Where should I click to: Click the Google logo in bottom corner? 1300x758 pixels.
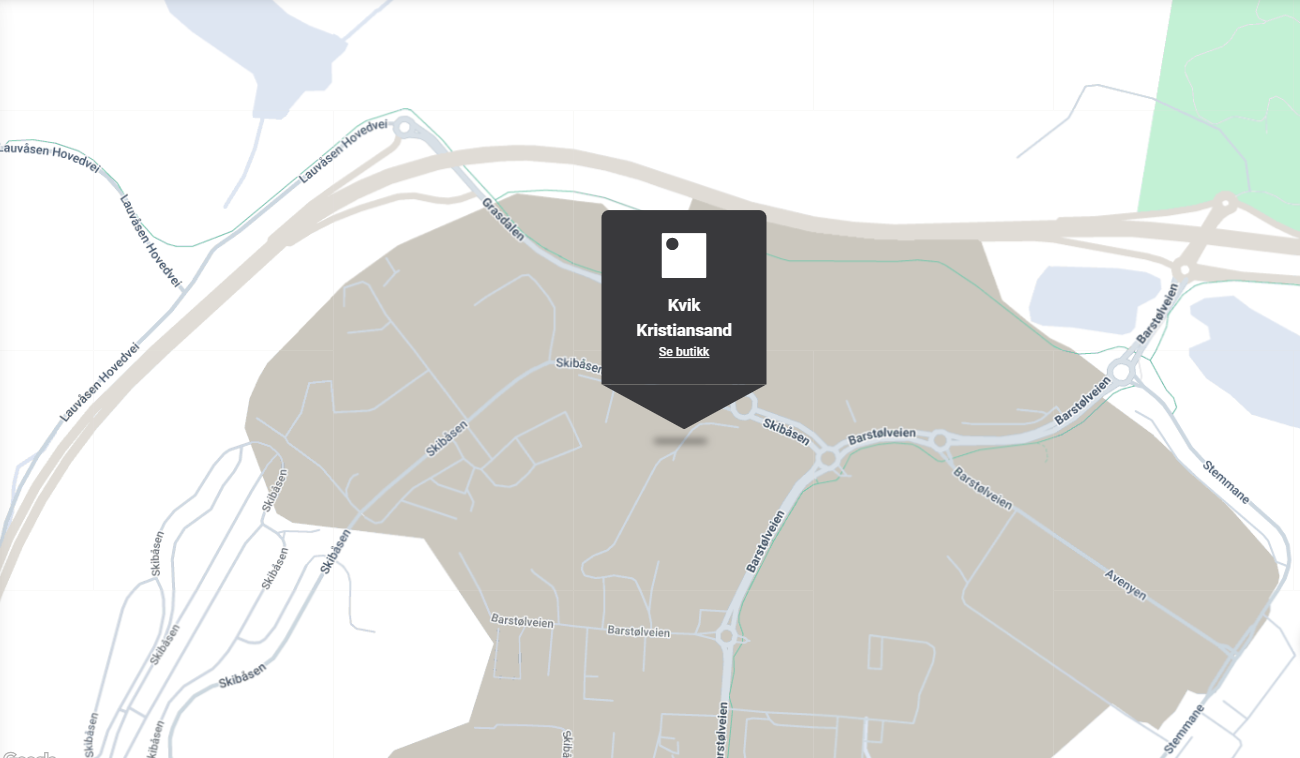tap(28, 753)
